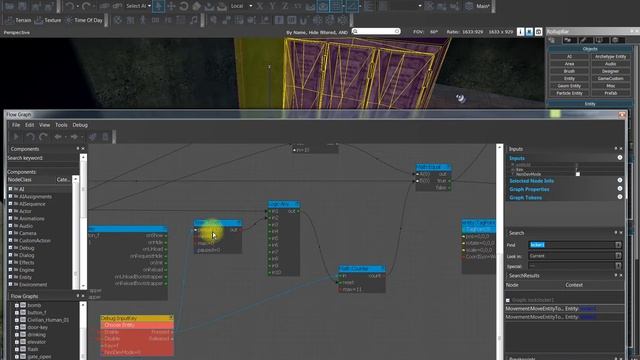Toggle the NonDevMode checkbox in Inputs

pyautogui.click(x=578, y=174)
